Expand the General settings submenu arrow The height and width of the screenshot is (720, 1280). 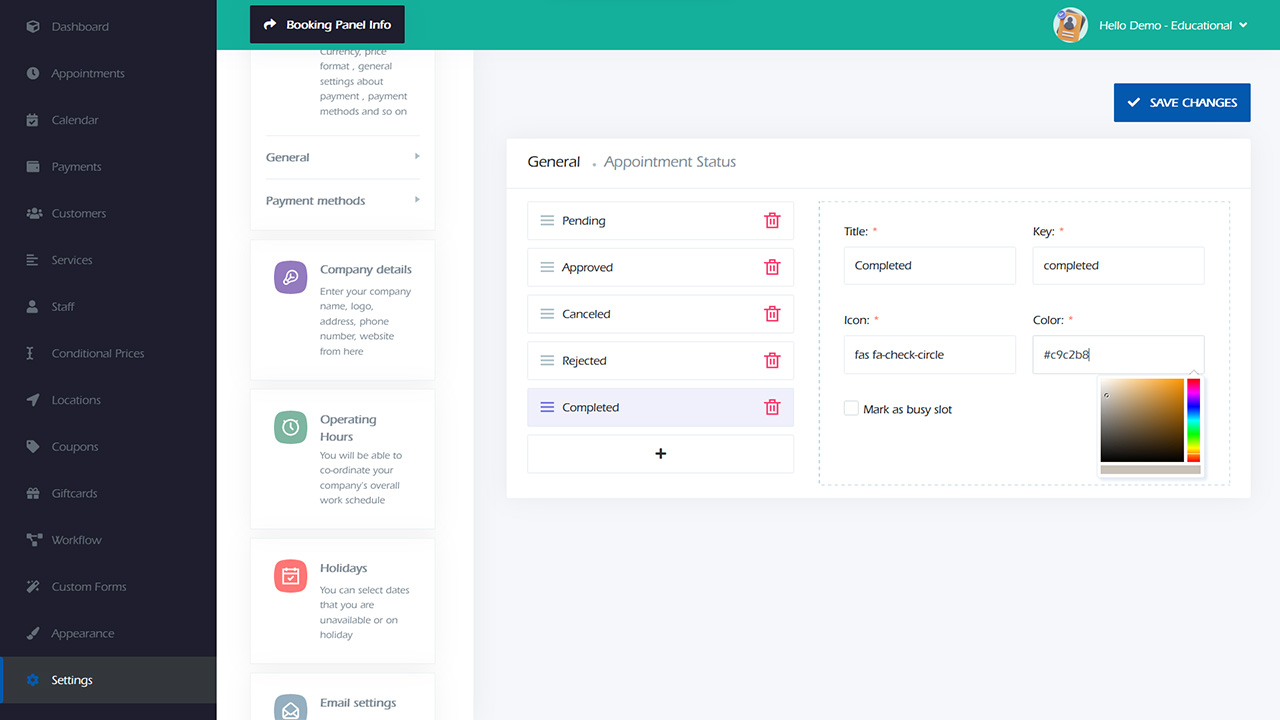[417, 157]
